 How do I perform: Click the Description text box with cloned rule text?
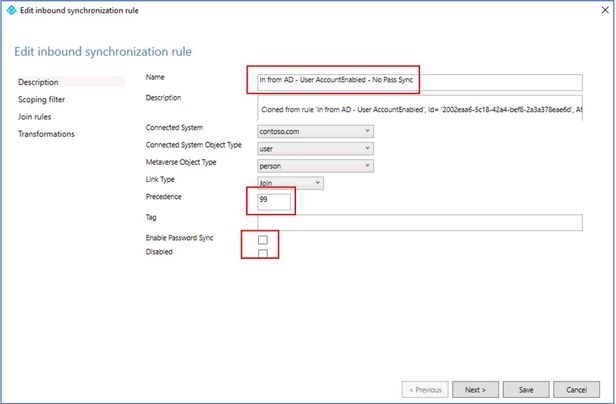(420, 108)
